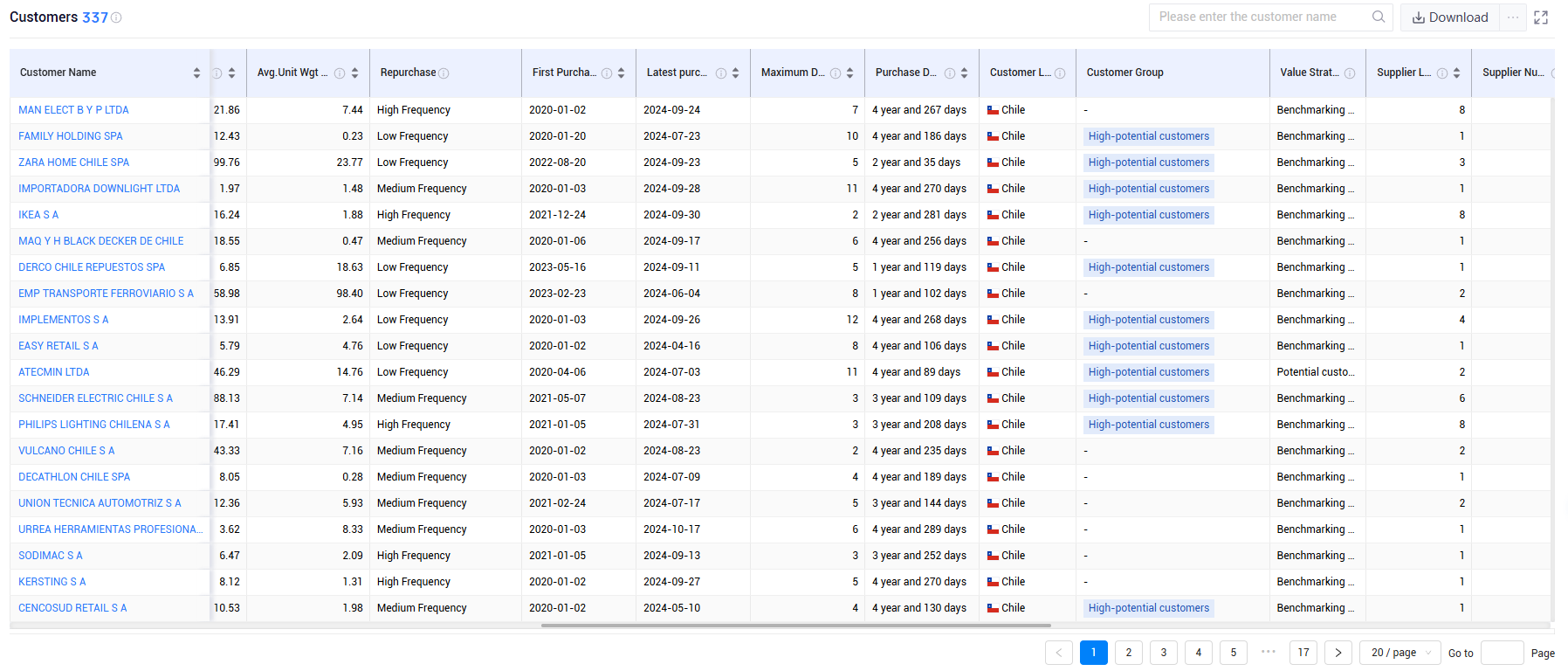Go to page 5
Screen dimensions: 1568x671
pos(1234,653)
